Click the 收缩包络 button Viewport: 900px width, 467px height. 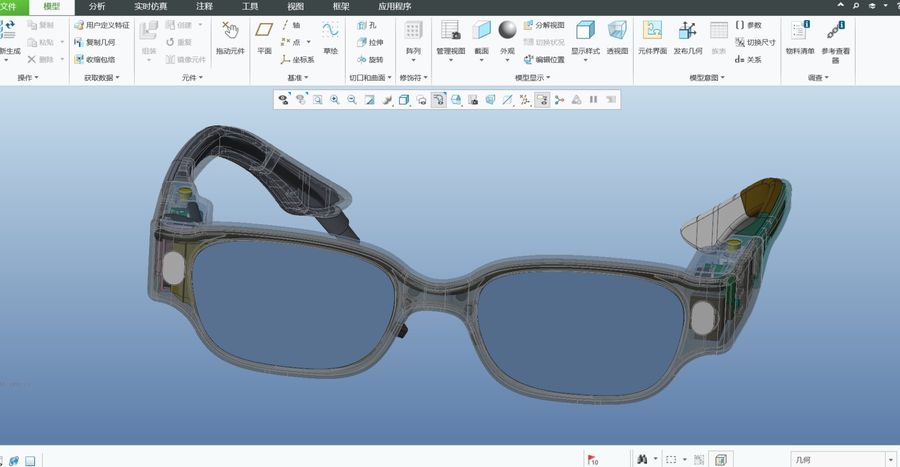tap(95, 60)
